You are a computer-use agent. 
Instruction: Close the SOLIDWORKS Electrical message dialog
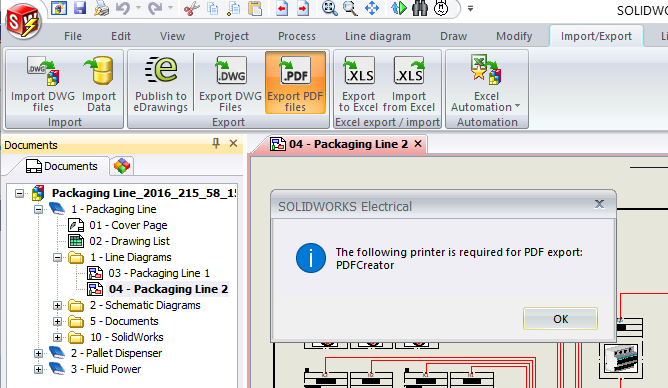(x=599, y=204)
